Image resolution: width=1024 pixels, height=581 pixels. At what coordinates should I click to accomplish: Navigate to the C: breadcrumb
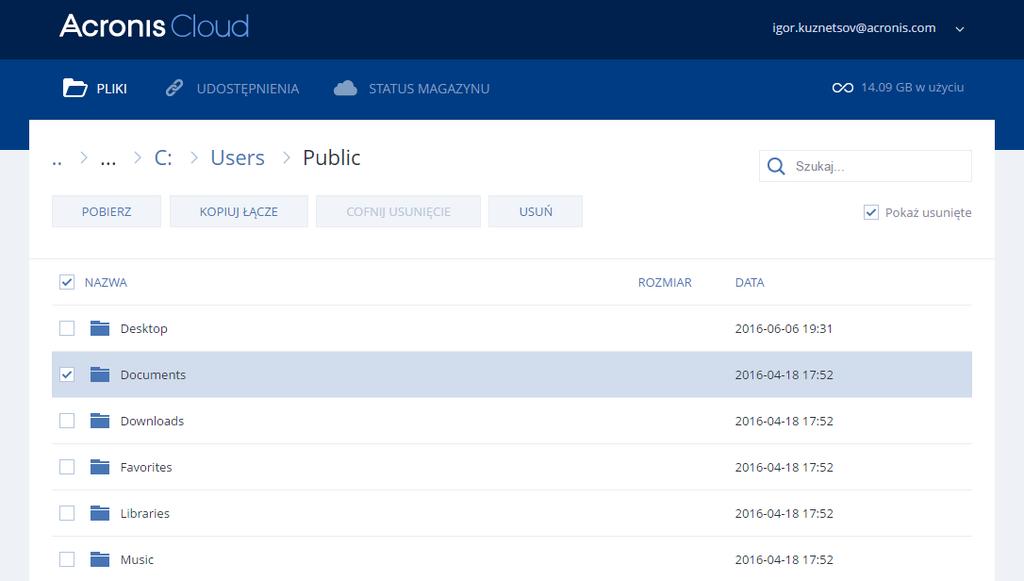(x=163, y=157)
